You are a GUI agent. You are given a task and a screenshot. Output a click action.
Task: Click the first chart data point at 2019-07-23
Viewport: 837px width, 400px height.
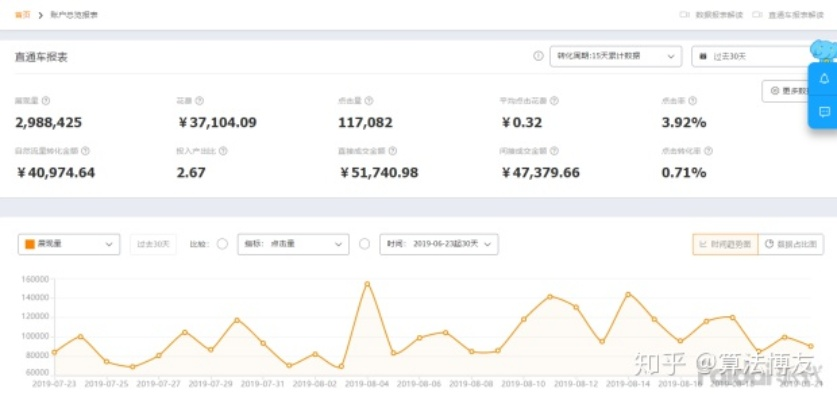54,352
